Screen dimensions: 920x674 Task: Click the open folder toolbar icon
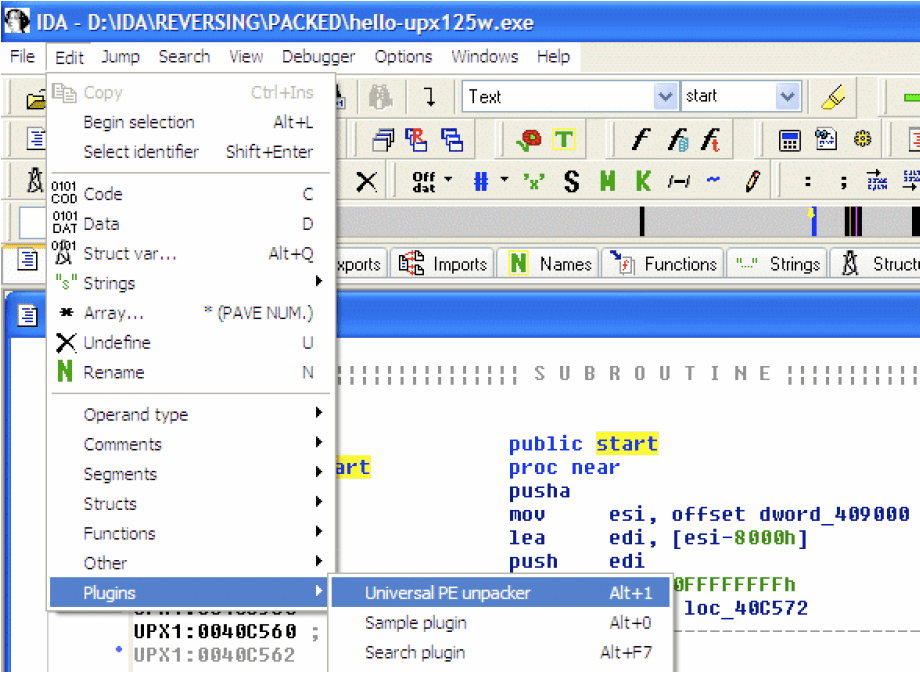coord(36,99)
